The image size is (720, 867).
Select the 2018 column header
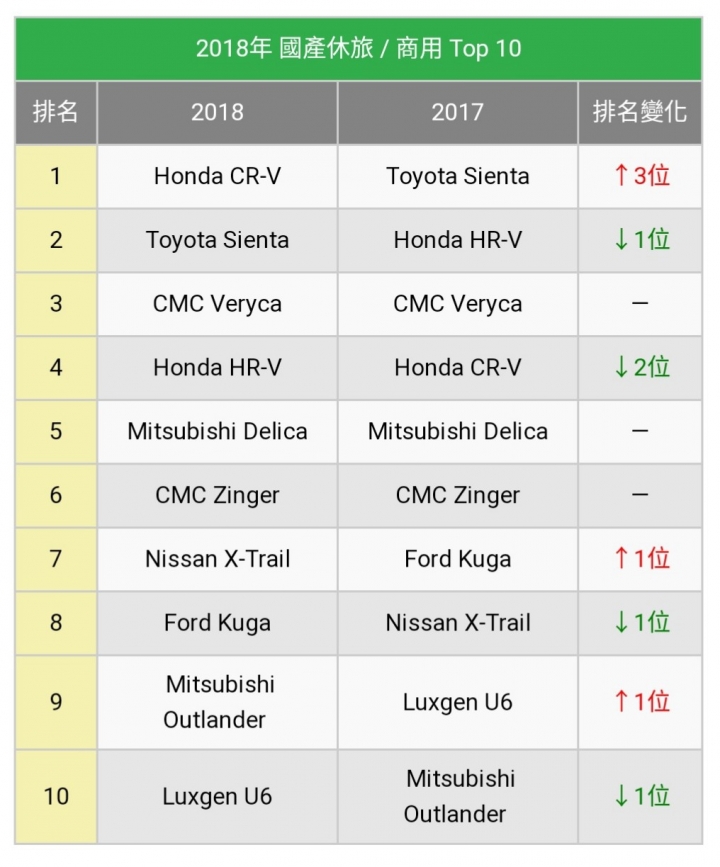pos(217,113)
